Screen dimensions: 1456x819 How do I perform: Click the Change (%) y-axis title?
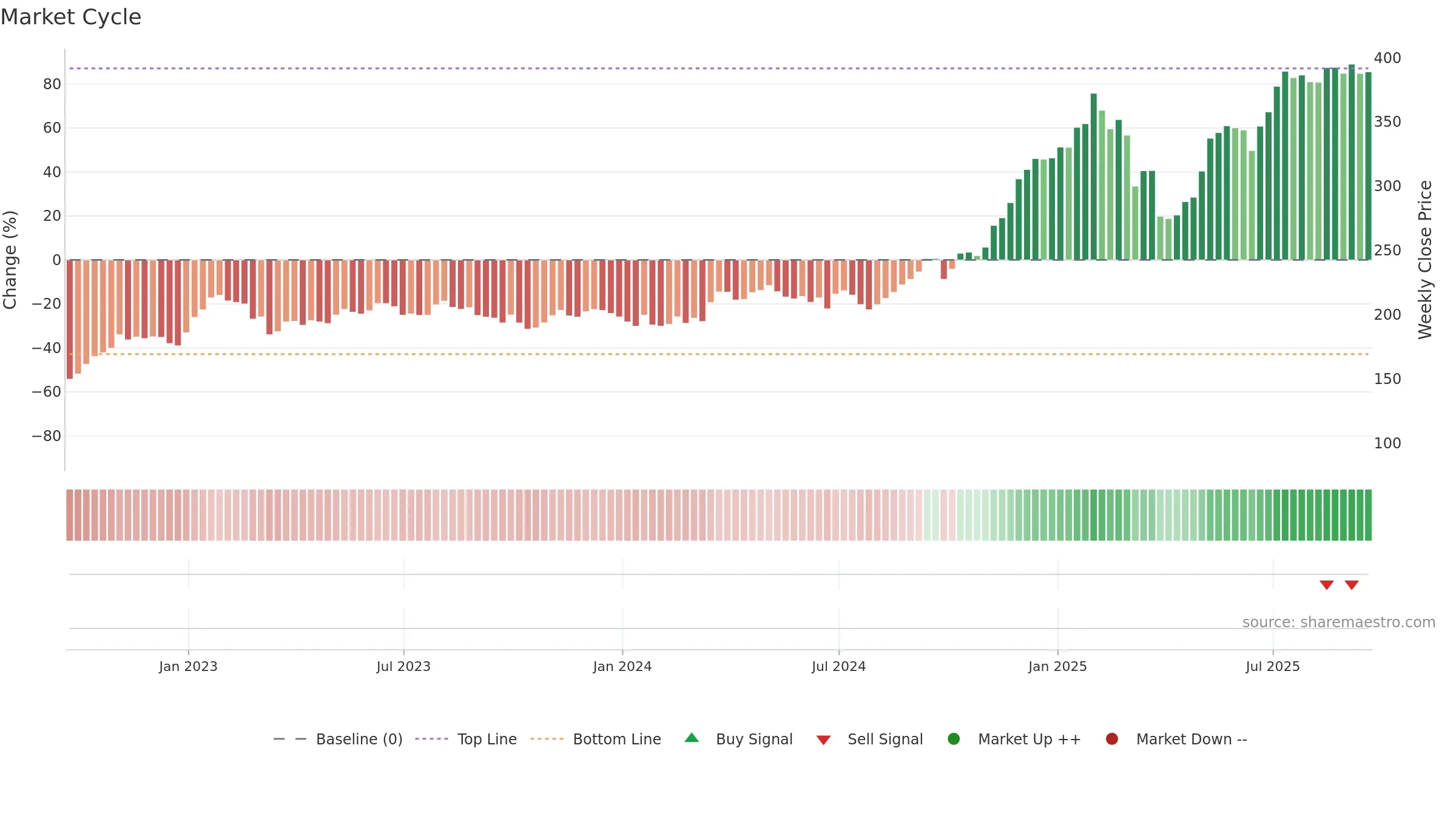(x=10, y=260)
